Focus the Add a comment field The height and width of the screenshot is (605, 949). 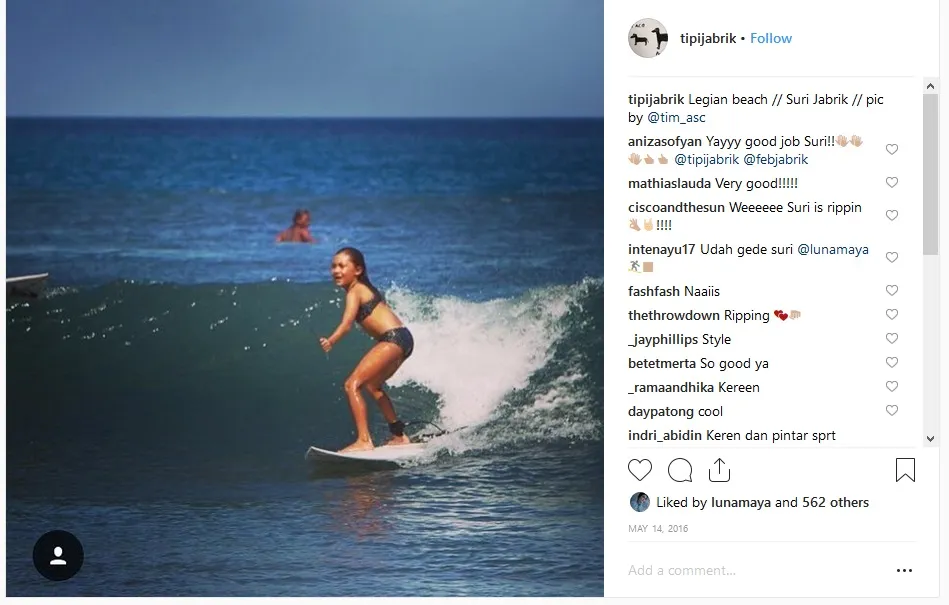(x=757, y=571)
